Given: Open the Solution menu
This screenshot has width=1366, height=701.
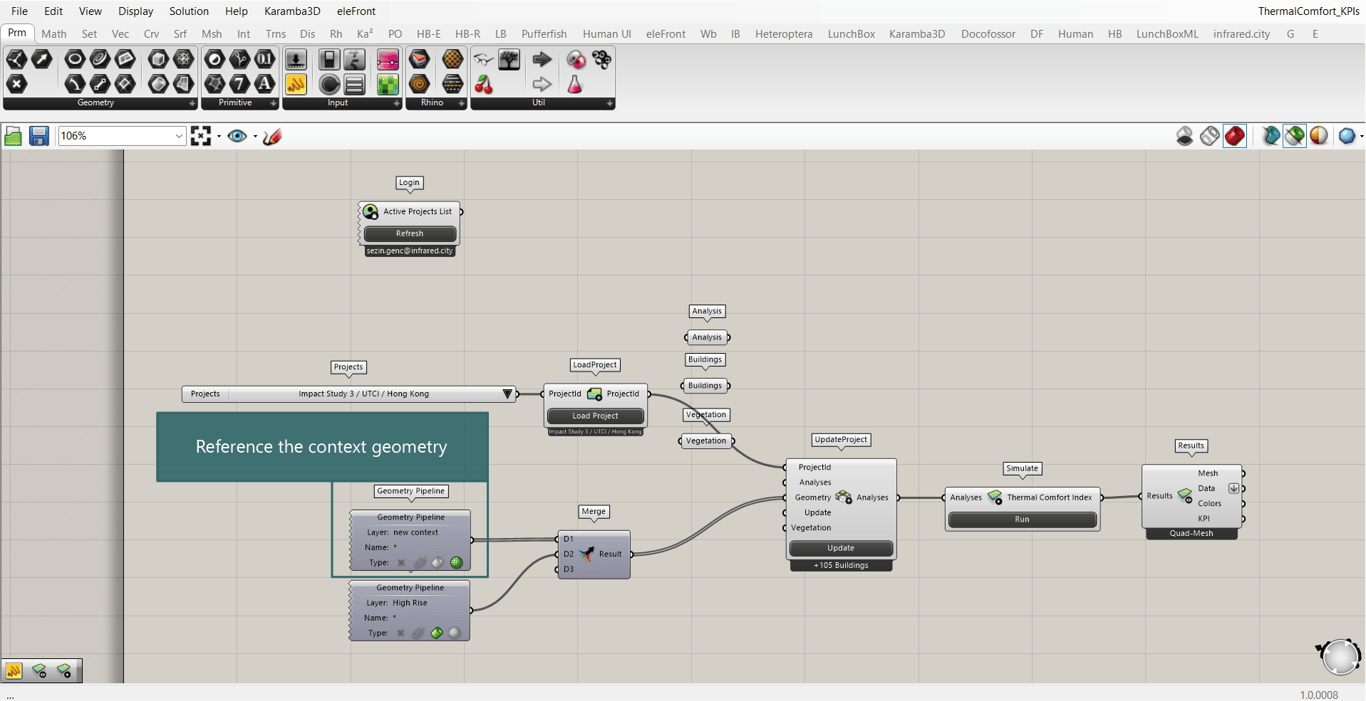Looking at the screenshot, I should click(x=188, y=11).
